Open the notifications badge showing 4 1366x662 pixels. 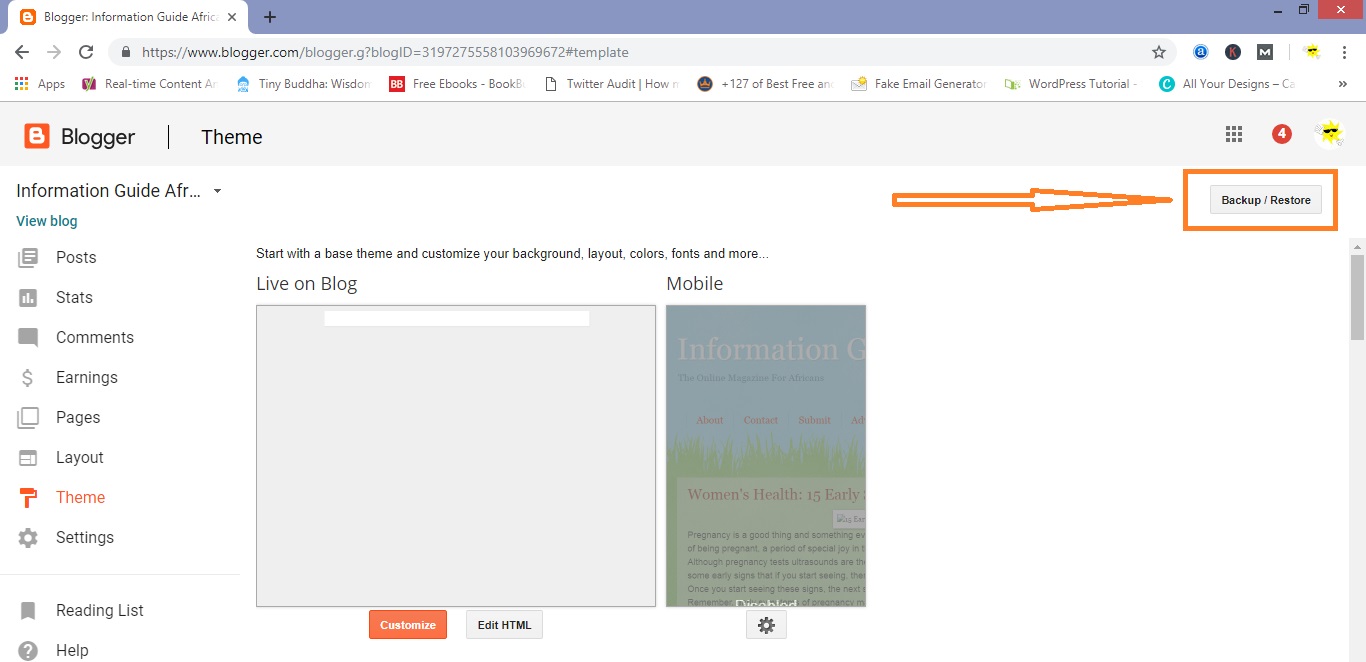coord(1282,134)
